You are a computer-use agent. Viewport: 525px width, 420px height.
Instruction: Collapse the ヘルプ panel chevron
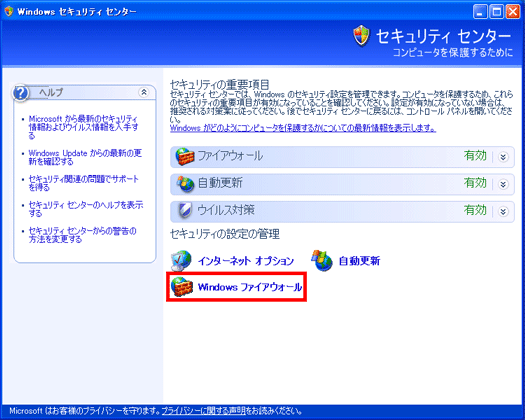[x=144, y=92]
